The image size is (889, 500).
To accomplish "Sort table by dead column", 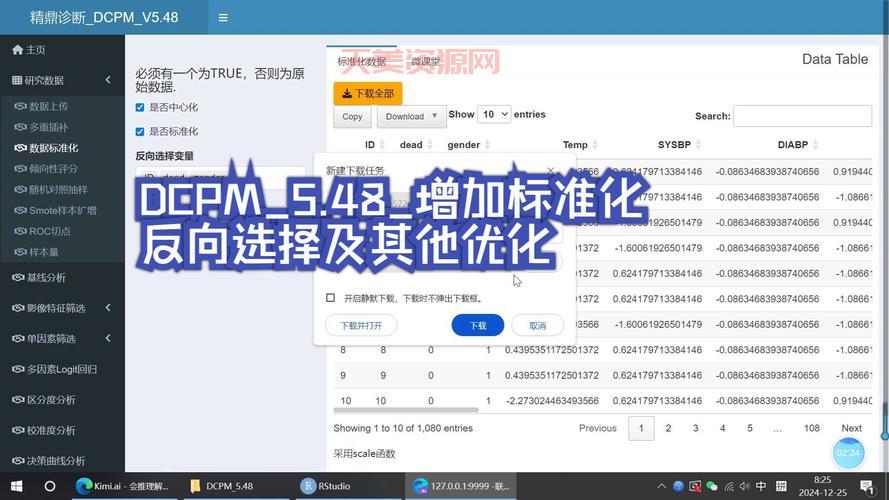I will (x=416, y=145).
